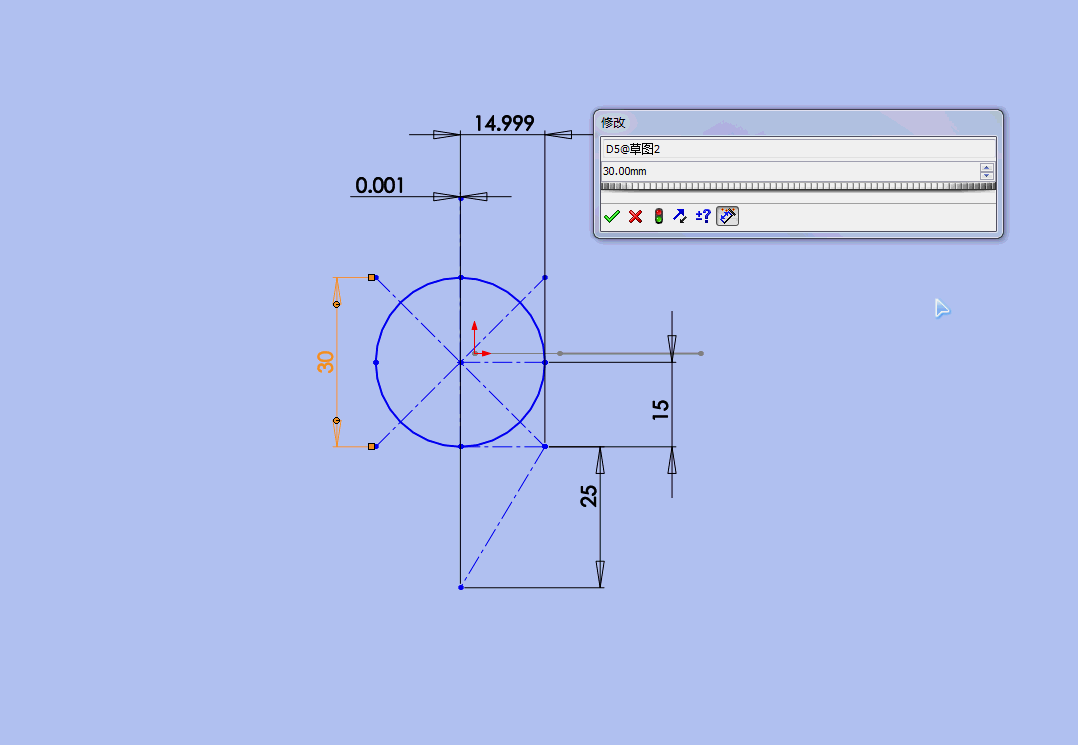Viewport: 1078px width, 745px height.
Task: Increase the value with the up spinner arrow
Action: pos(987,167)
